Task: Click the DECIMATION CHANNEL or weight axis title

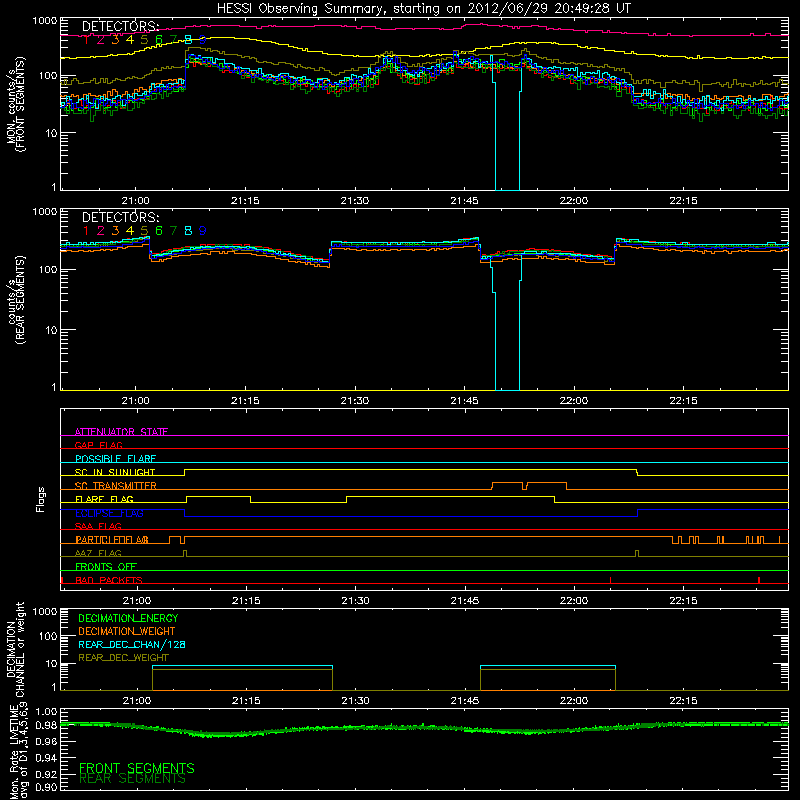Action: coord(15,649)
